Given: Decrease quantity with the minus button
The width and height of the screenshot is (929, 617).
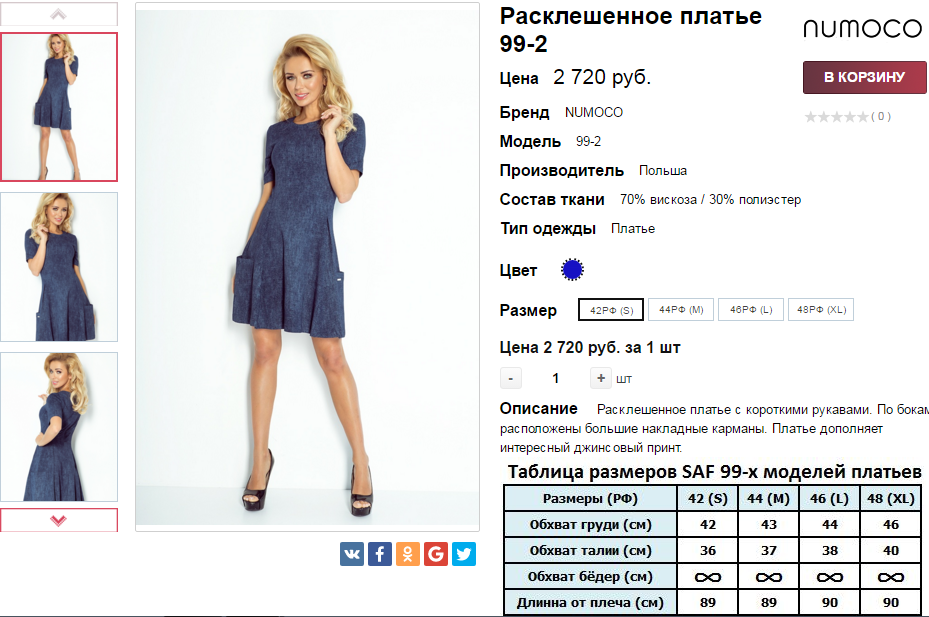Looking at the screenshot, I should [511, 378].
